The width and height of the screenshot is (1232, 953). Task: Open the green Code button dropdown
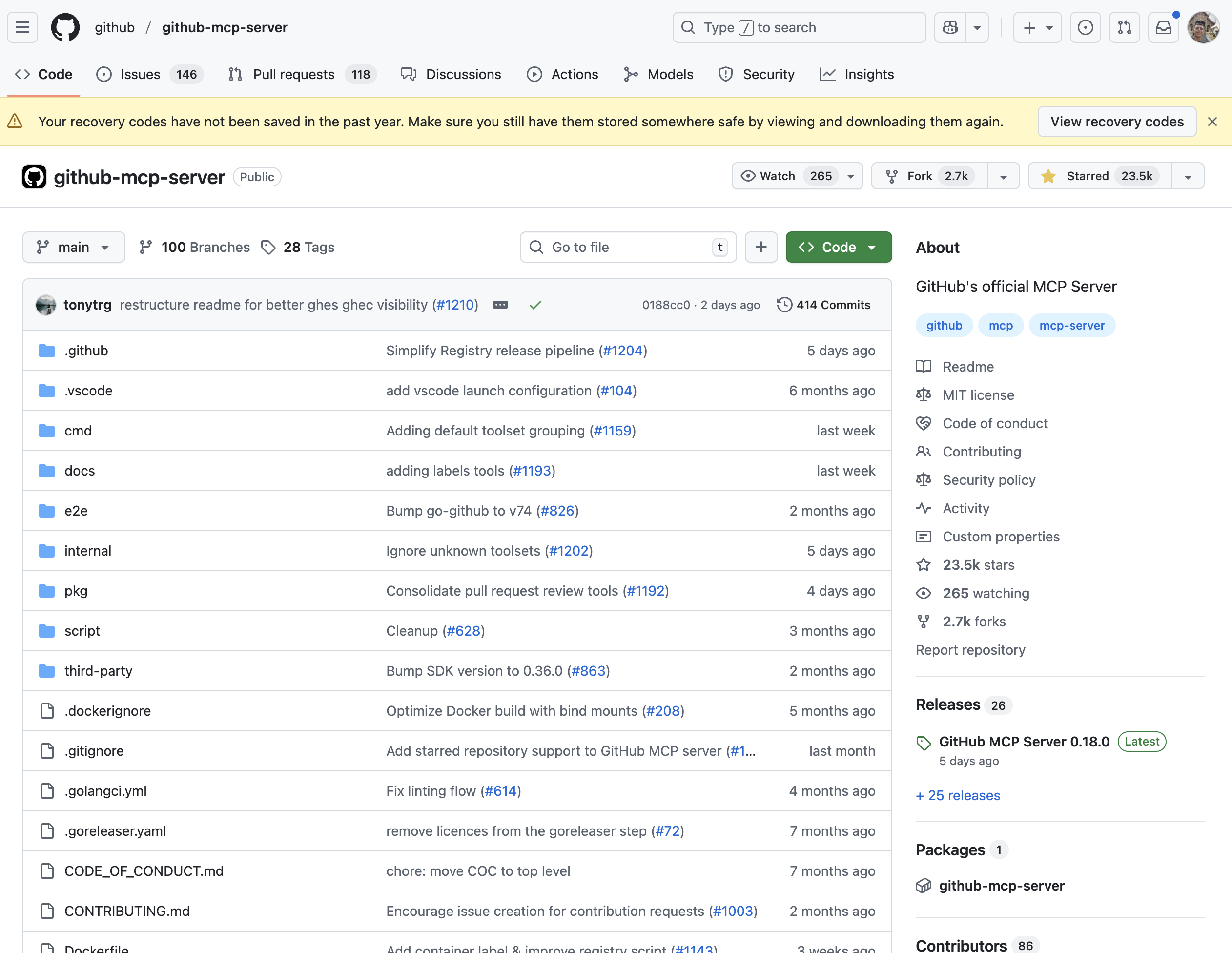click(872, 247)
